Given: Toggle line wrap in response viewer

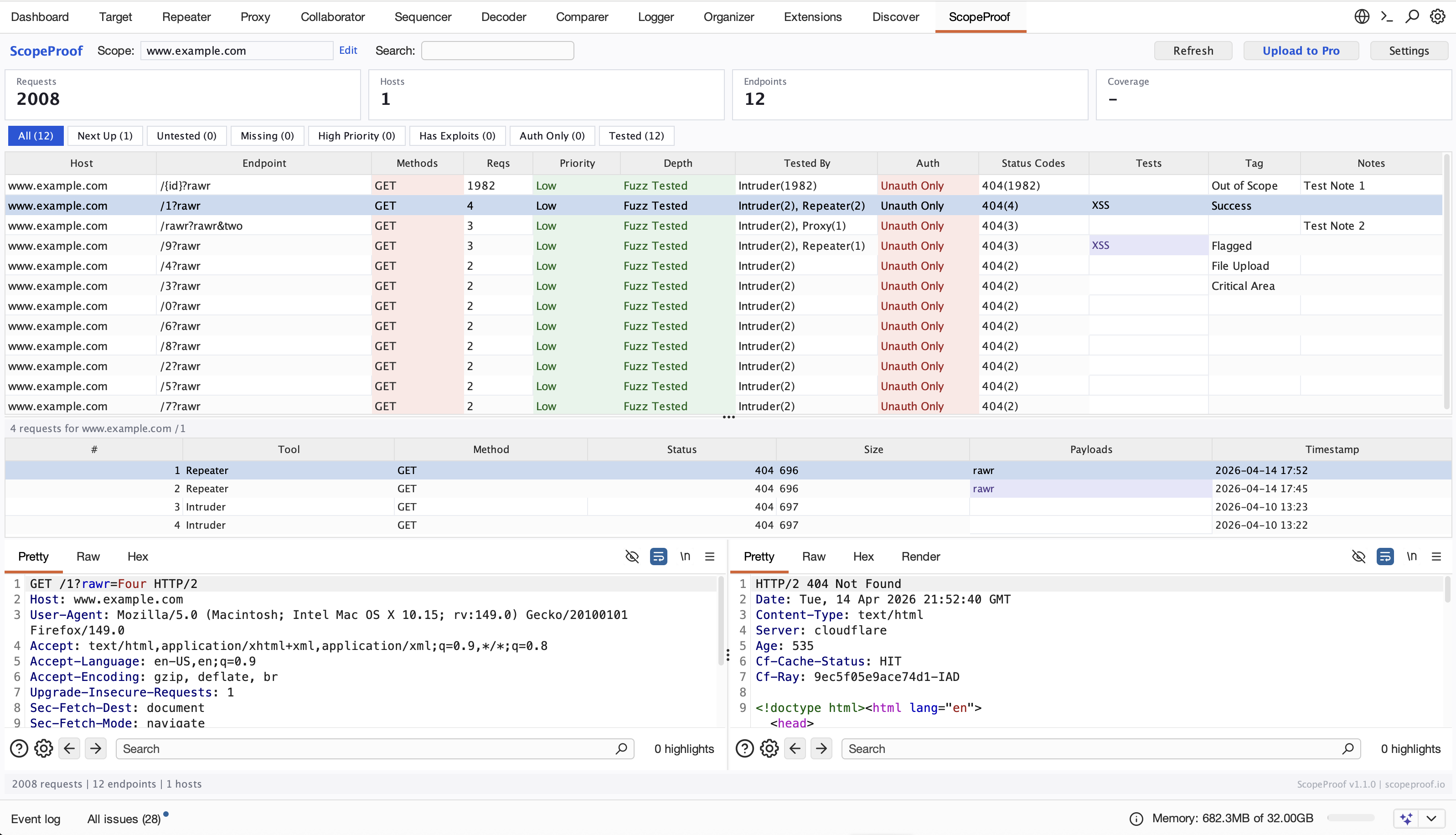Looking at the screenshot, I should point(1385,556).
